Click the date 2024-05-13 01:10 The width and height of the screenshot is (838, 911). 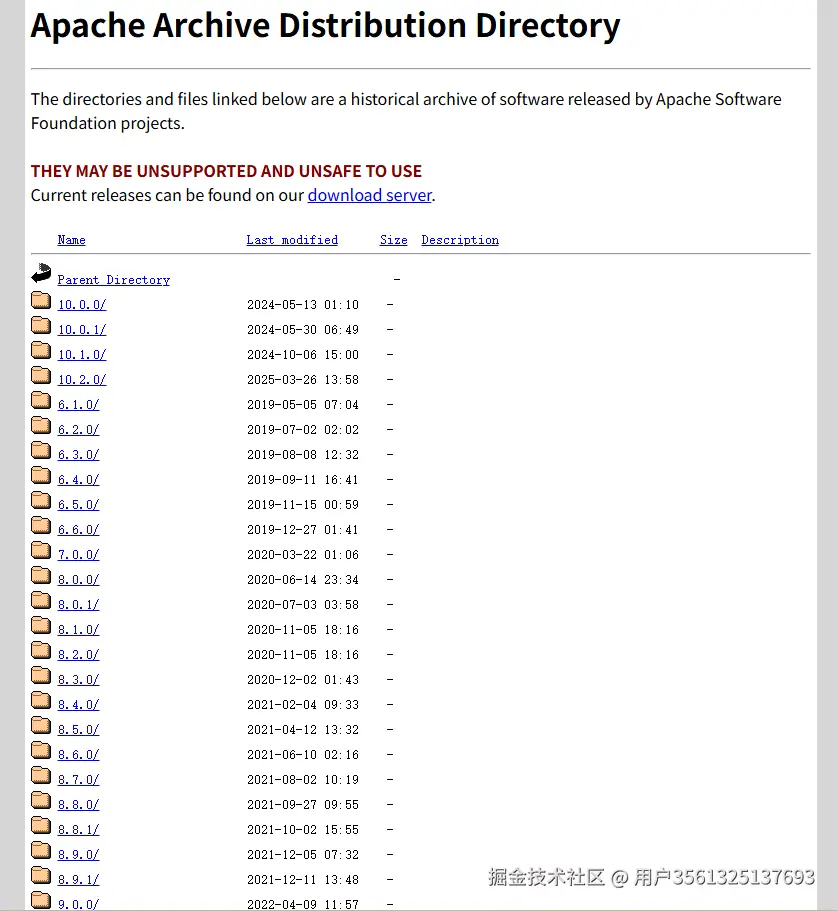click(303, 304)
